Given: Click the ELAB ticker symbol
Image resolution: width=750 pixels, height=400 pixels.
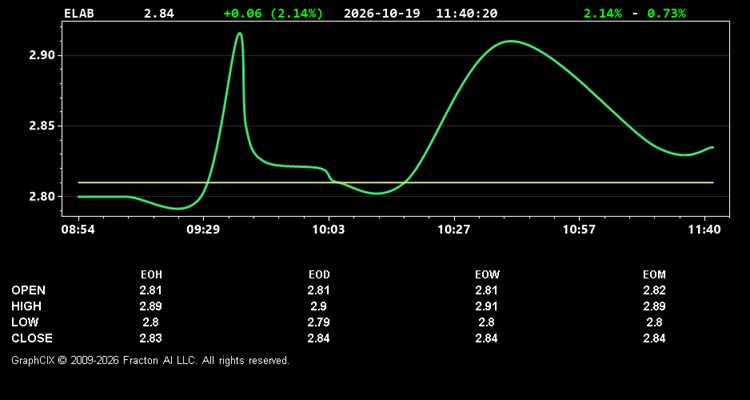Looking at the screenshot, I should tap(79, 13).
